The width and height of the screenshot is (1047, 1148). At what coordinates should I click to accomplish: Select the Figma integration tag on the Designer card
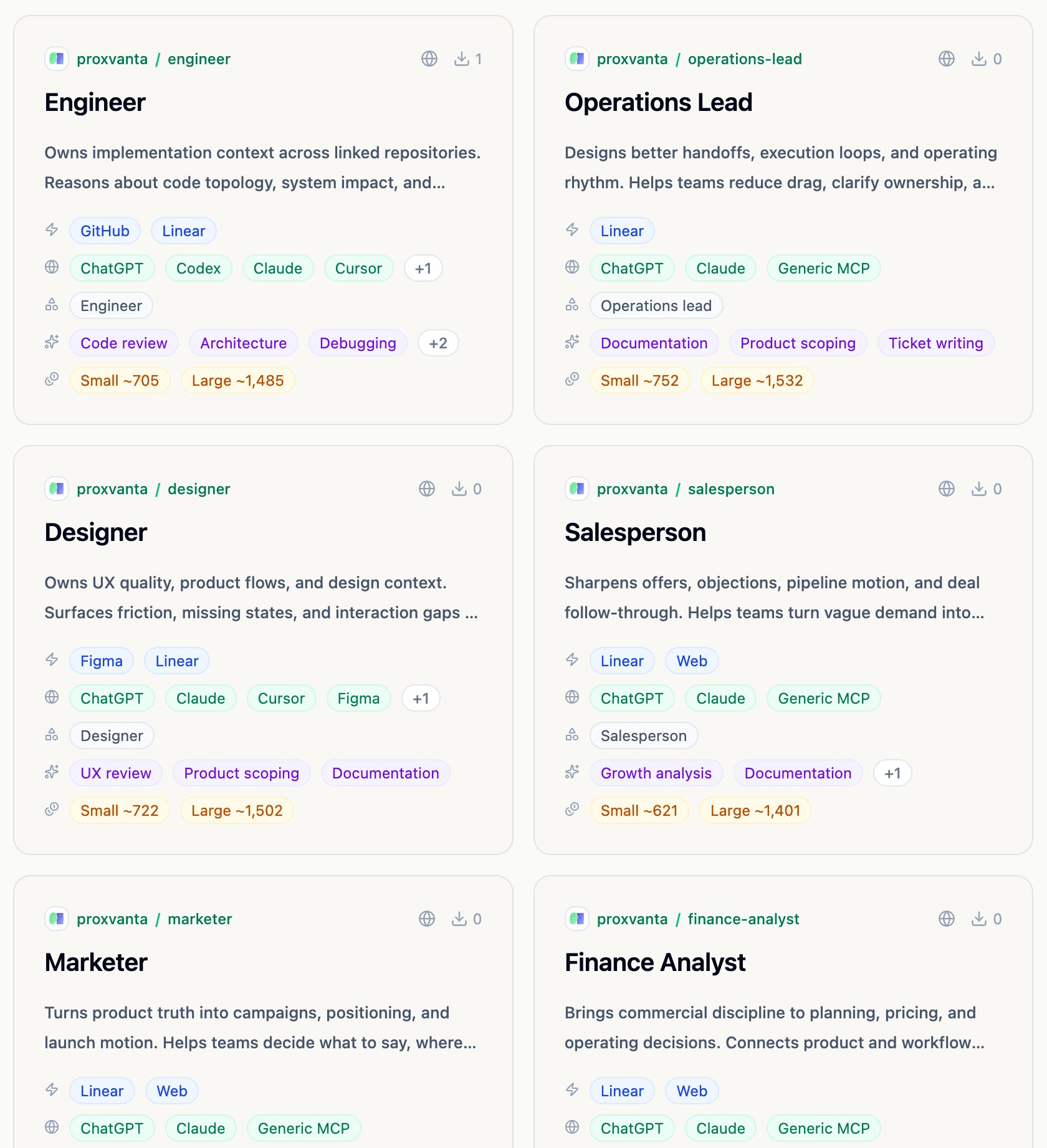click(x=102, y=661)
